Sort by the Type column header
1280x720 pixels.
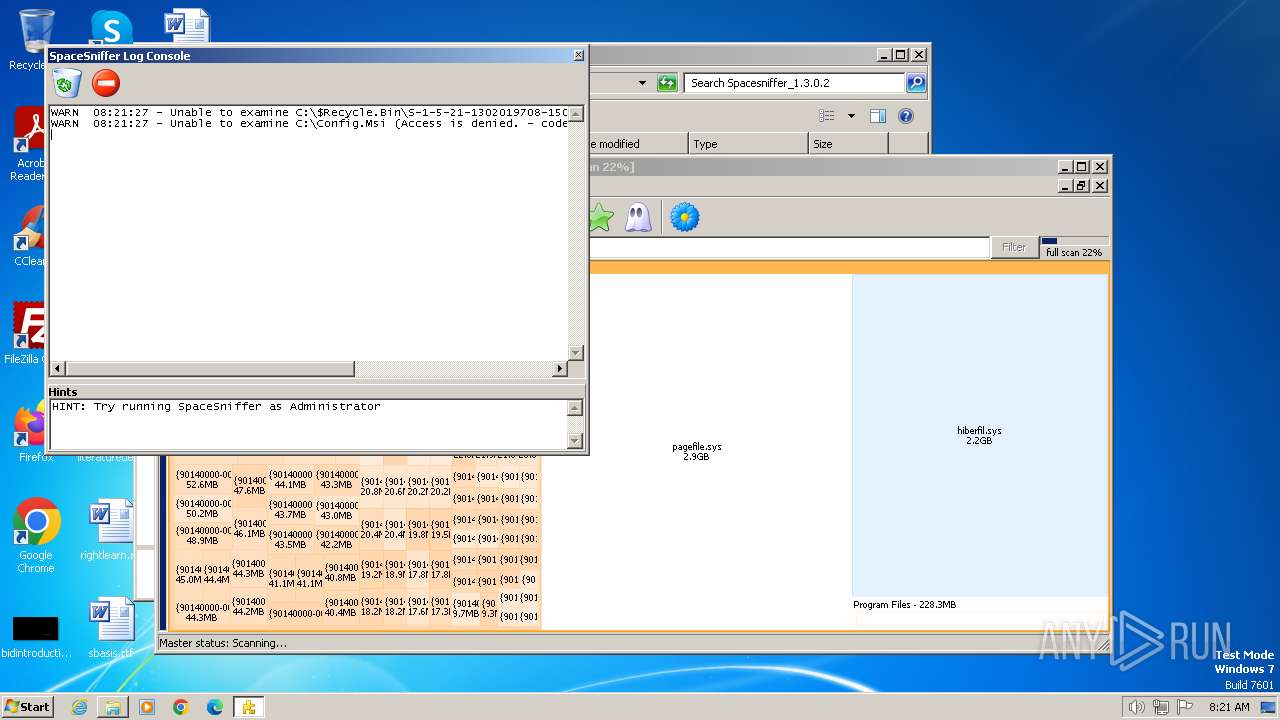748,144
